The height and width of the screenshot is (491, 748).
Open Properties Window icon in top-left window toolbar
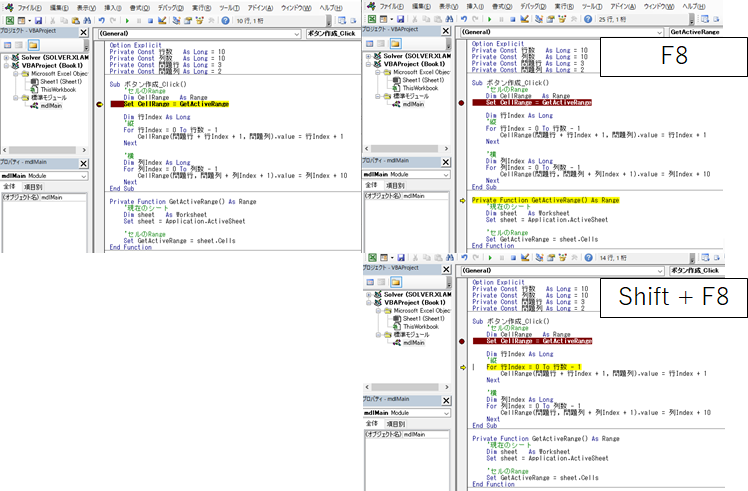[188, 21]
